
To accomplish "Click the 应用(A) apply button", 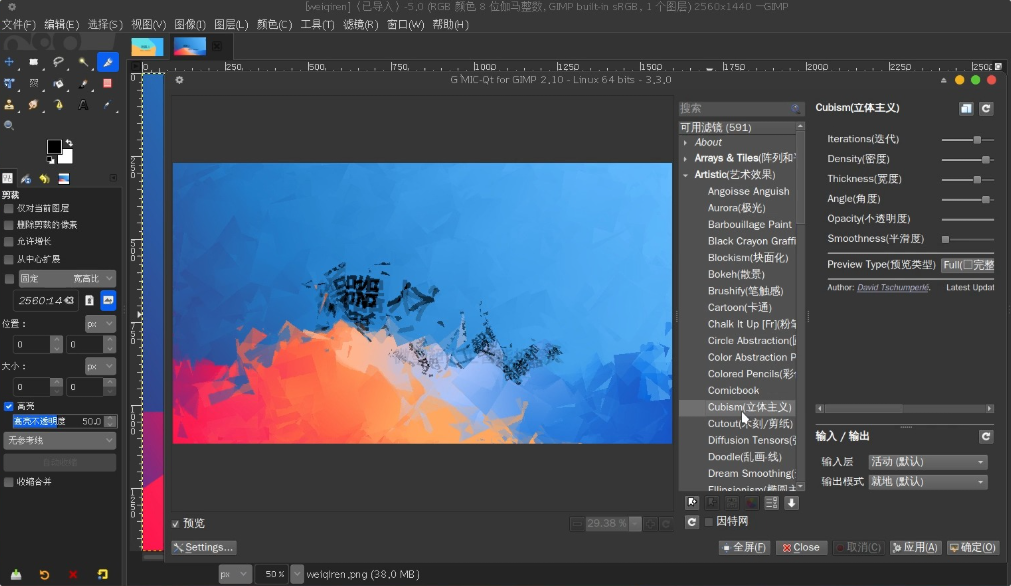I will [x=915, y=547].
